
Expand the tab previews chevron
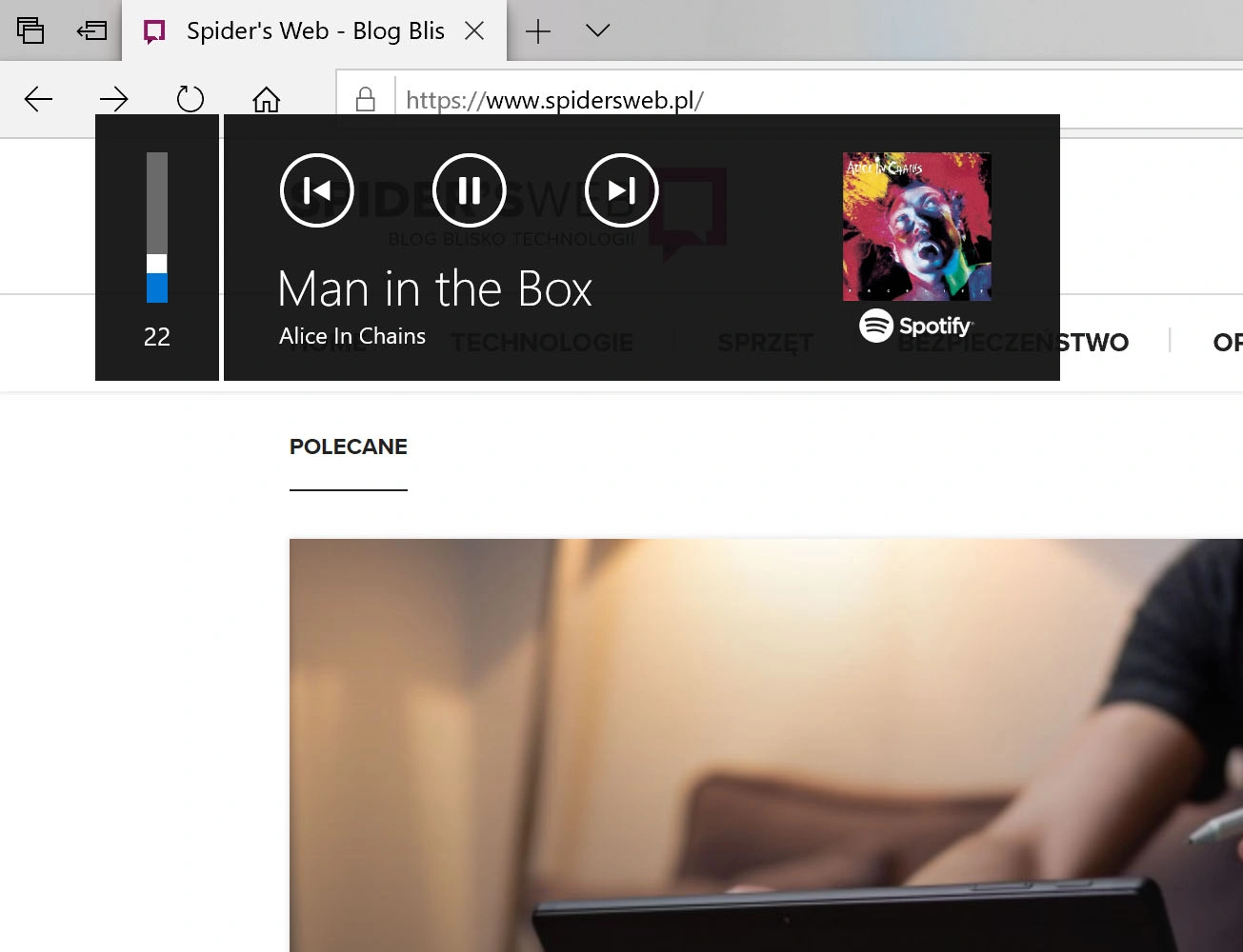(x=598, y=31)
